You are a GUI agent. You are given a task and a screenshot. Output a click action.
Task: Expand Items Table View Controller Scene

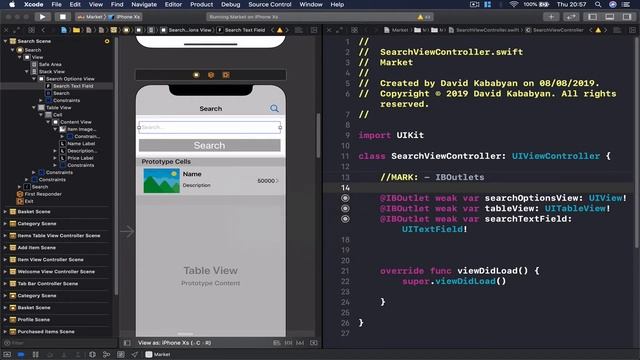click(5, 236)
